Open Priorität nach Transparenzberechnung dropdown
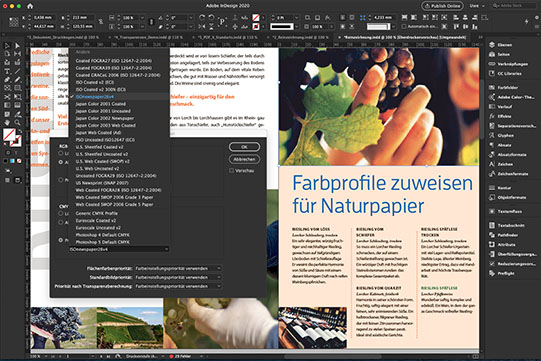541x361 pixels. tap(178, 286)
